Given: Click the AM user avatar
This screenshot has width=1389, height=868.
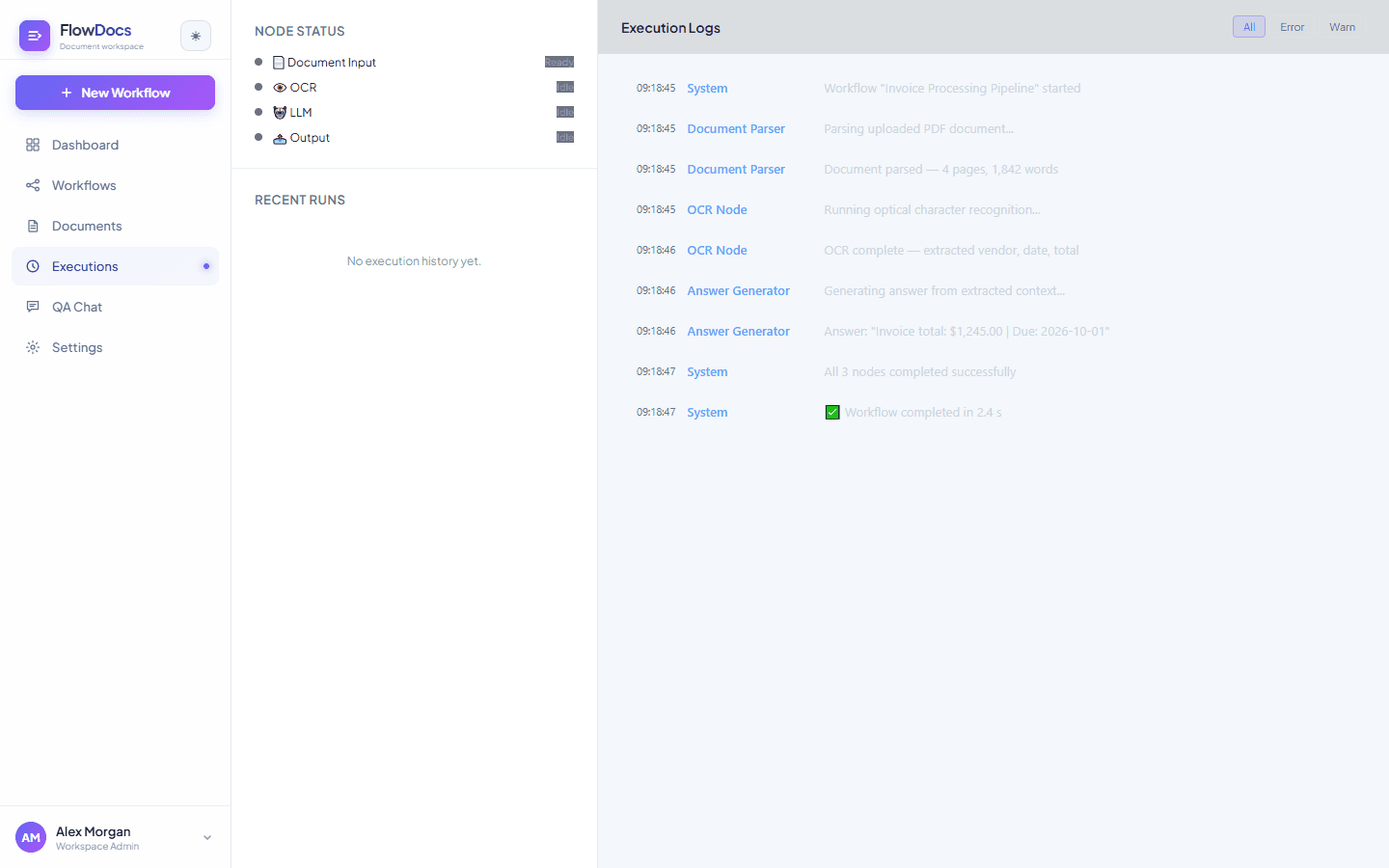Looking at the screenshot, I should pos(31,837).
